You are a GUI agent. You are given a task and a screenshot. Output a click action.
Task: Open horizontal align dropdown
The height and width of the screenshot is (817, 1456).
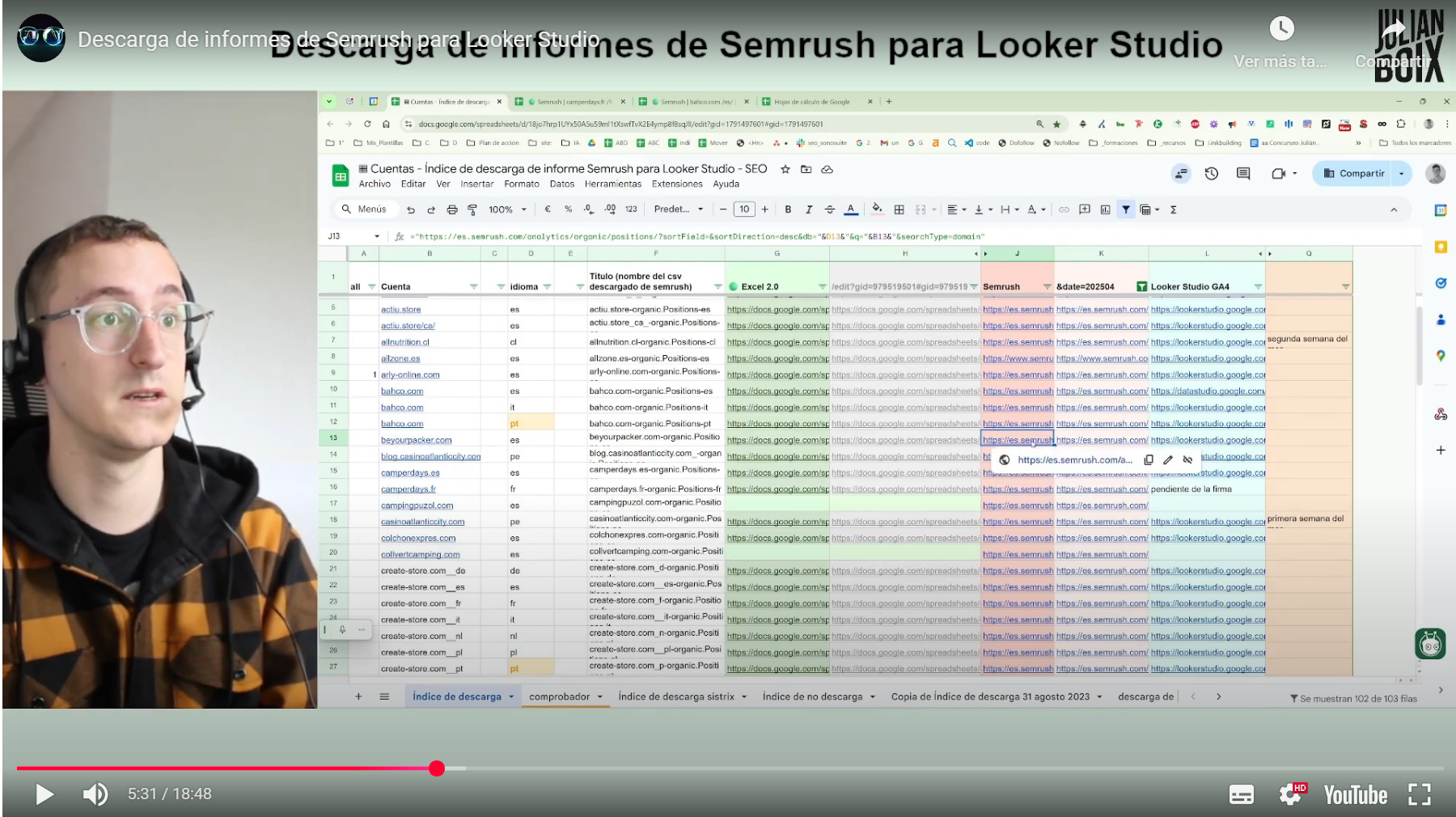click(957, 210)
